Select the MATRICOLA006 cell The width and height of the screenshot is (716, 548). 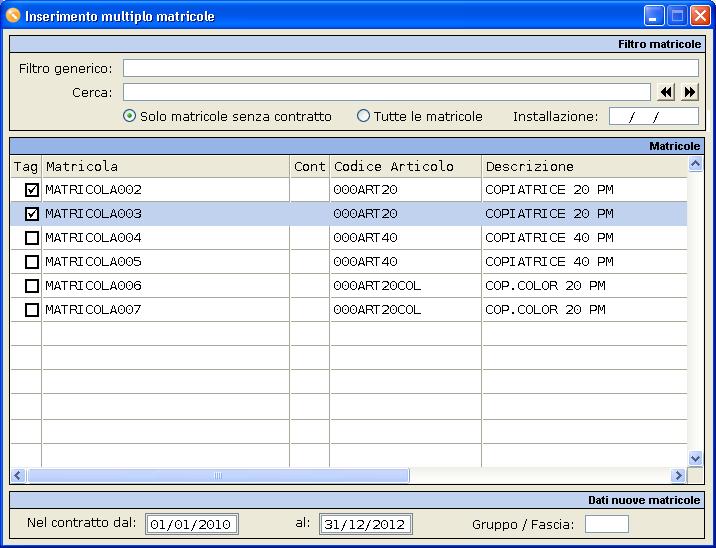[166, 286]
